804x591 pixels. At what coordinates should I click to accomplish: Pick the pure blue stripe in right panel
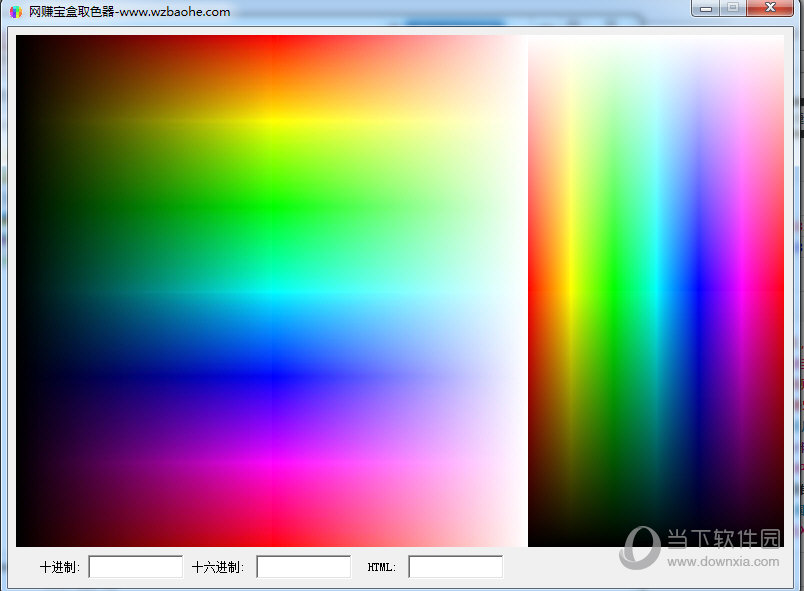click(x=698, y=291)
